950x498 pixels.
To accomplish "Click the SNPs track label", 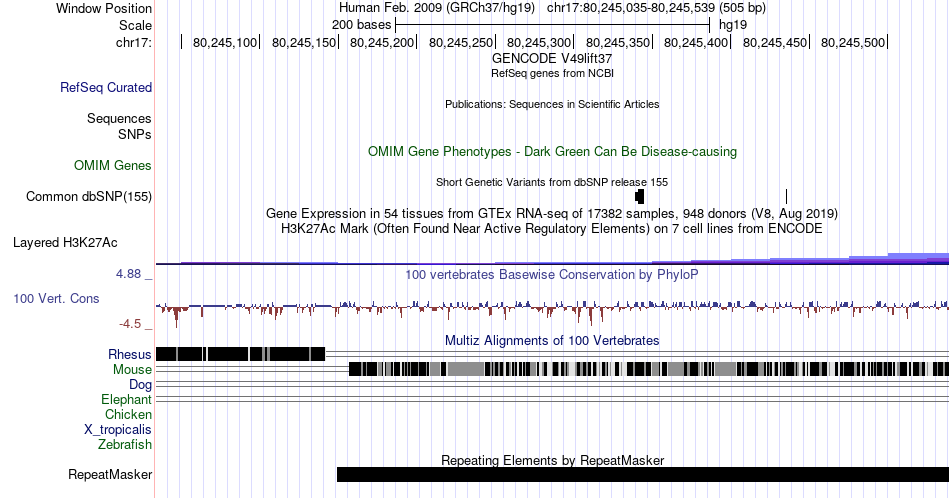I will pyautogui.click(x=135, y=134).
